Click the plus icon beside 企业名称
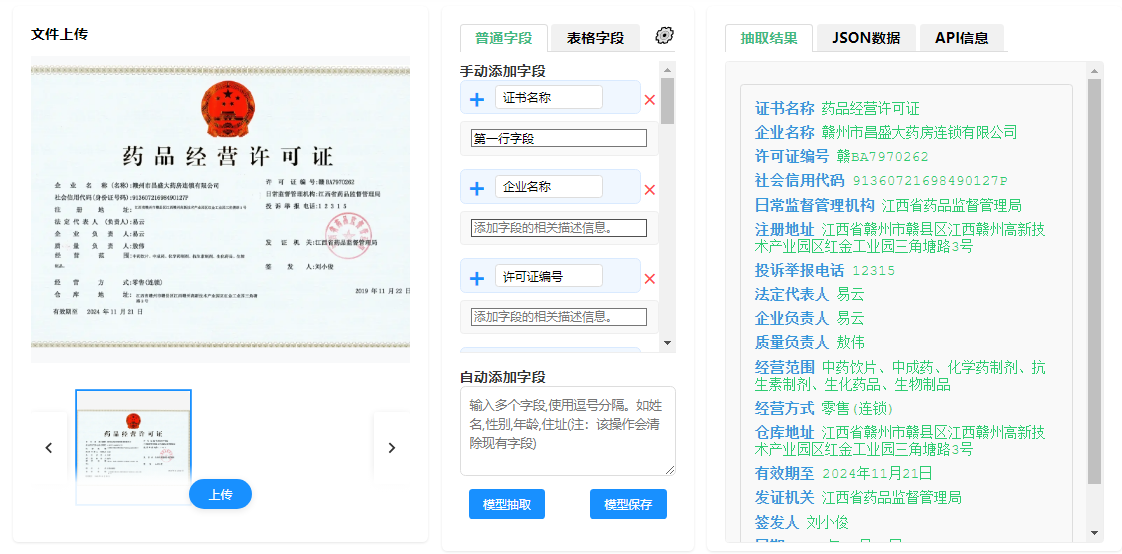 (x=477, y=189)
